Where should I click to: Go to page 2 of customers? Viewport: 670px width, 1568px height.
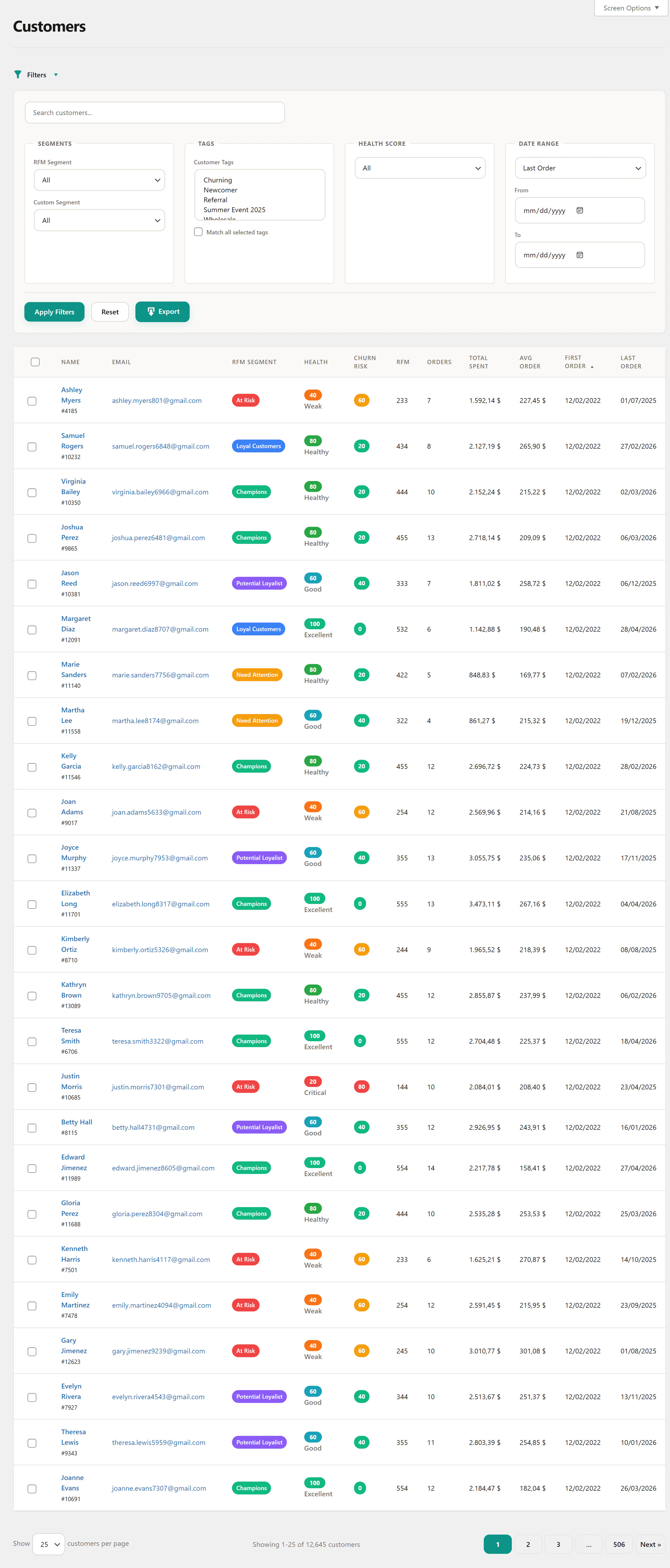tap(528, 1544)
